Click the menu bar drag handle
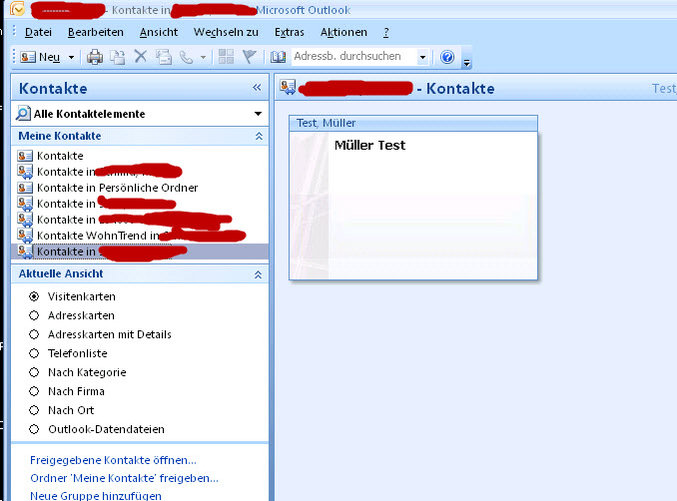677x501 pixels. (x=14, y=32)
